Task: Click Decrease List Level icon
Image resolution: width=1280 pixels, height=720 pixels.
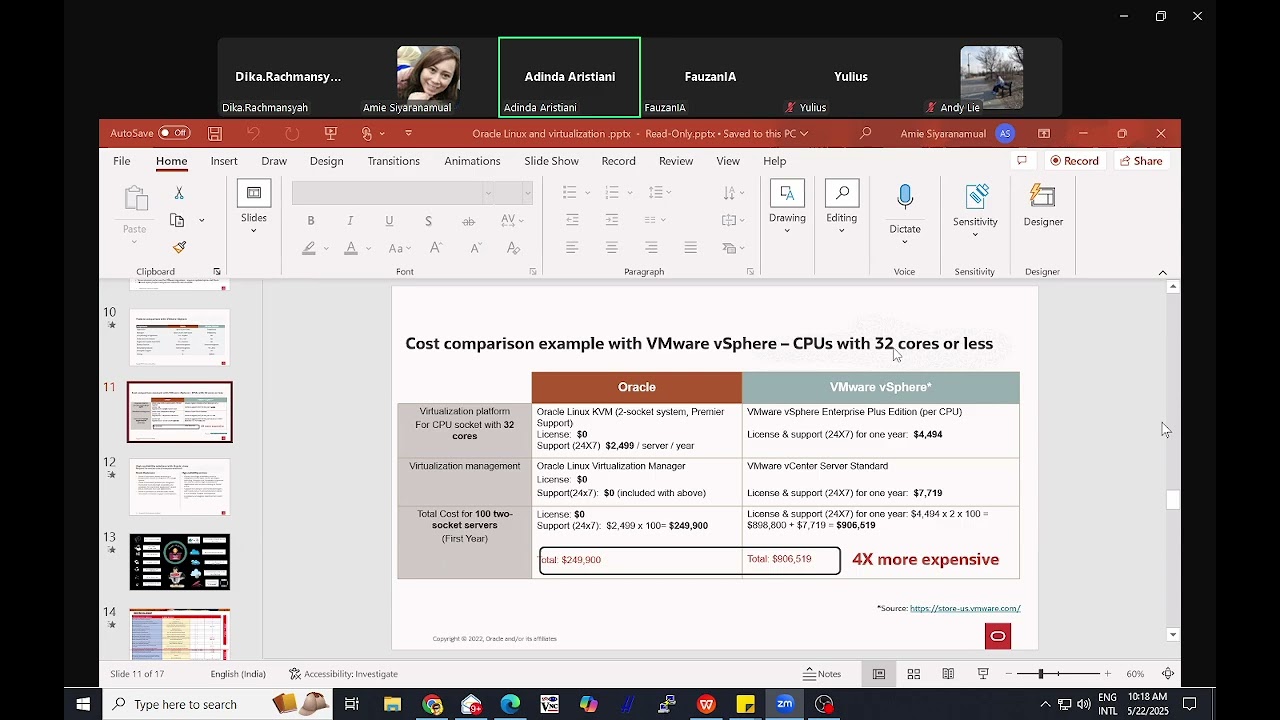Action: 572,220
